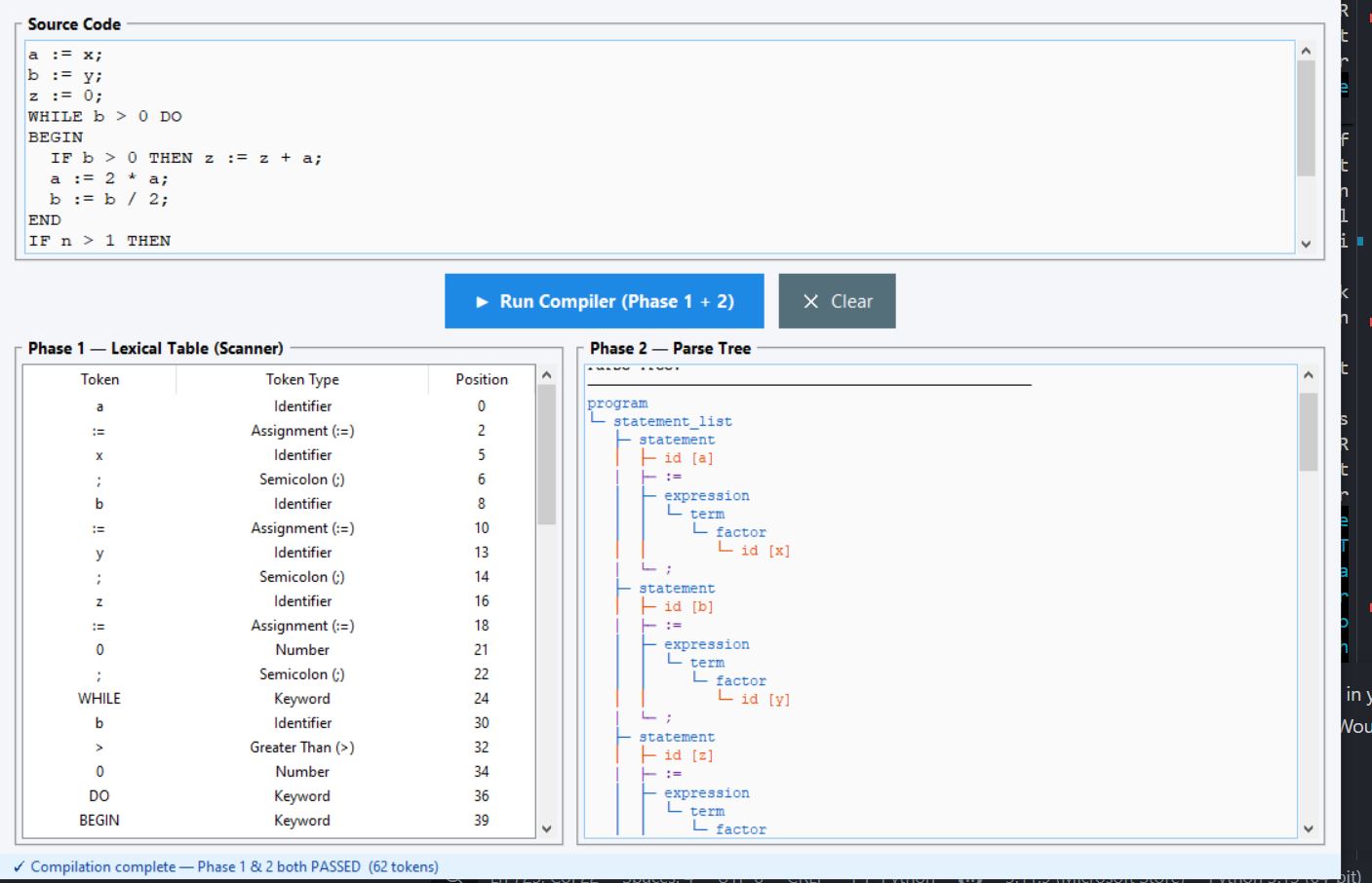Select the token row for identifier 'y'

pos(279,553)
